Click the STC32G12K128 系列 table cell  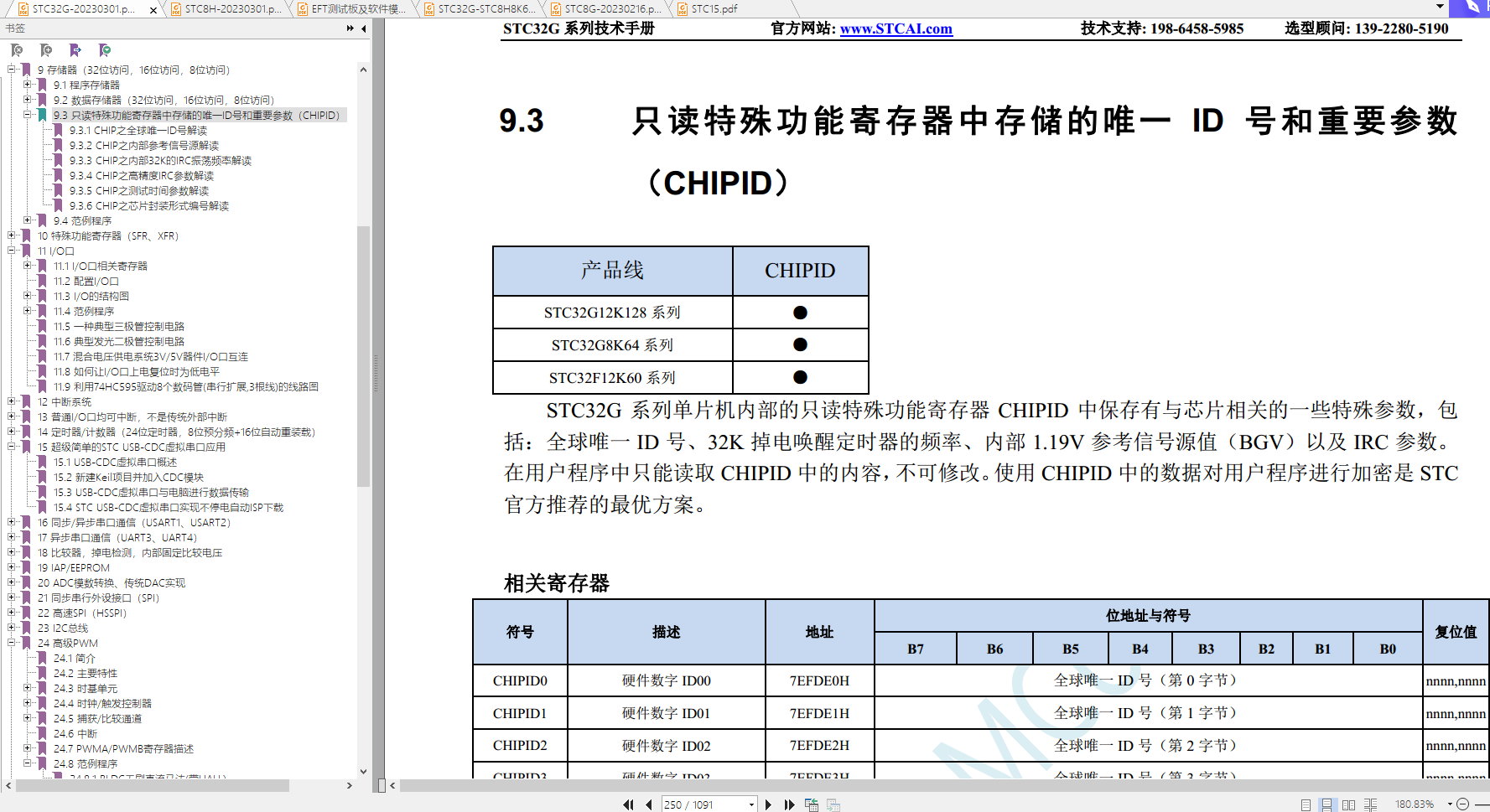click(x=612, y=313)
